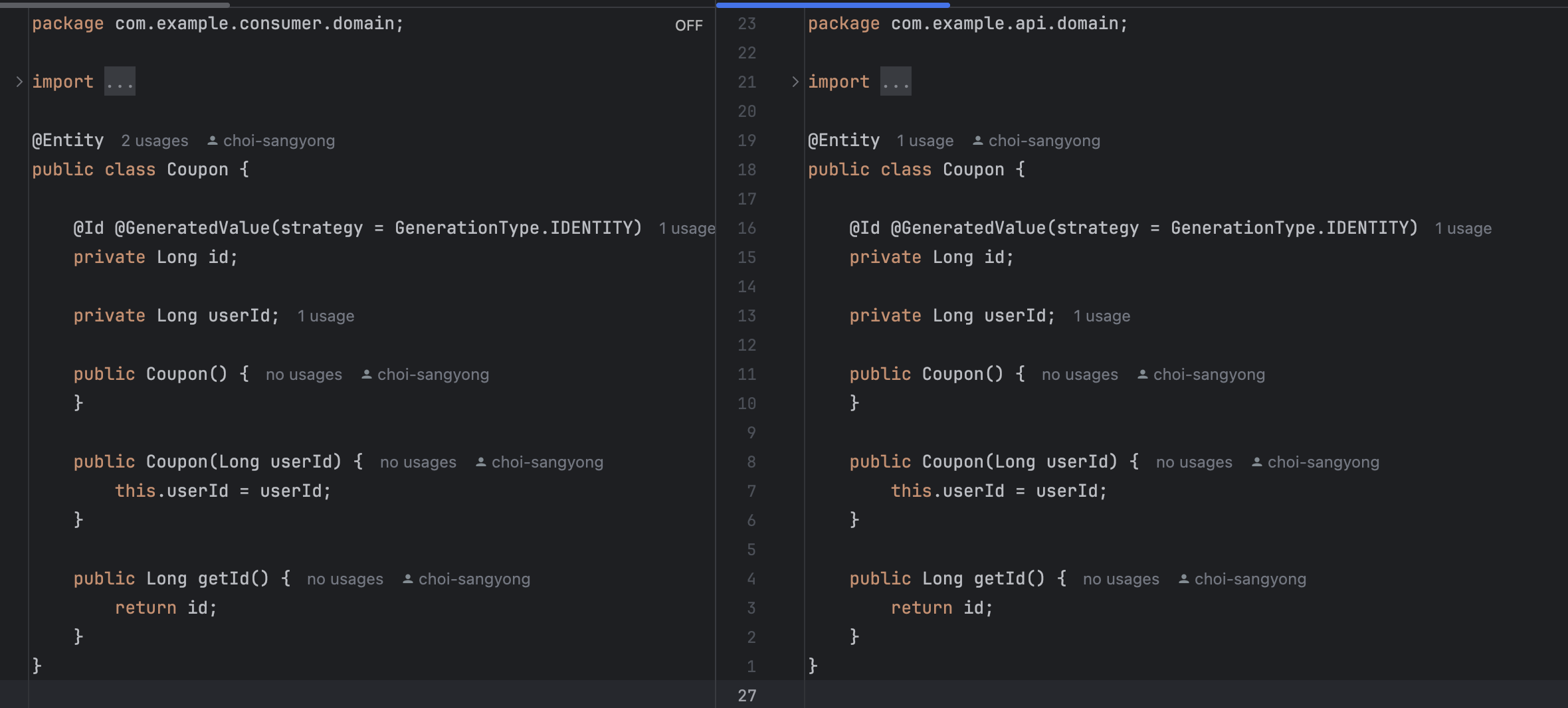Click 'no usages' beside getId() in the left editor
Screen dimensions: 1568x708
345,579
